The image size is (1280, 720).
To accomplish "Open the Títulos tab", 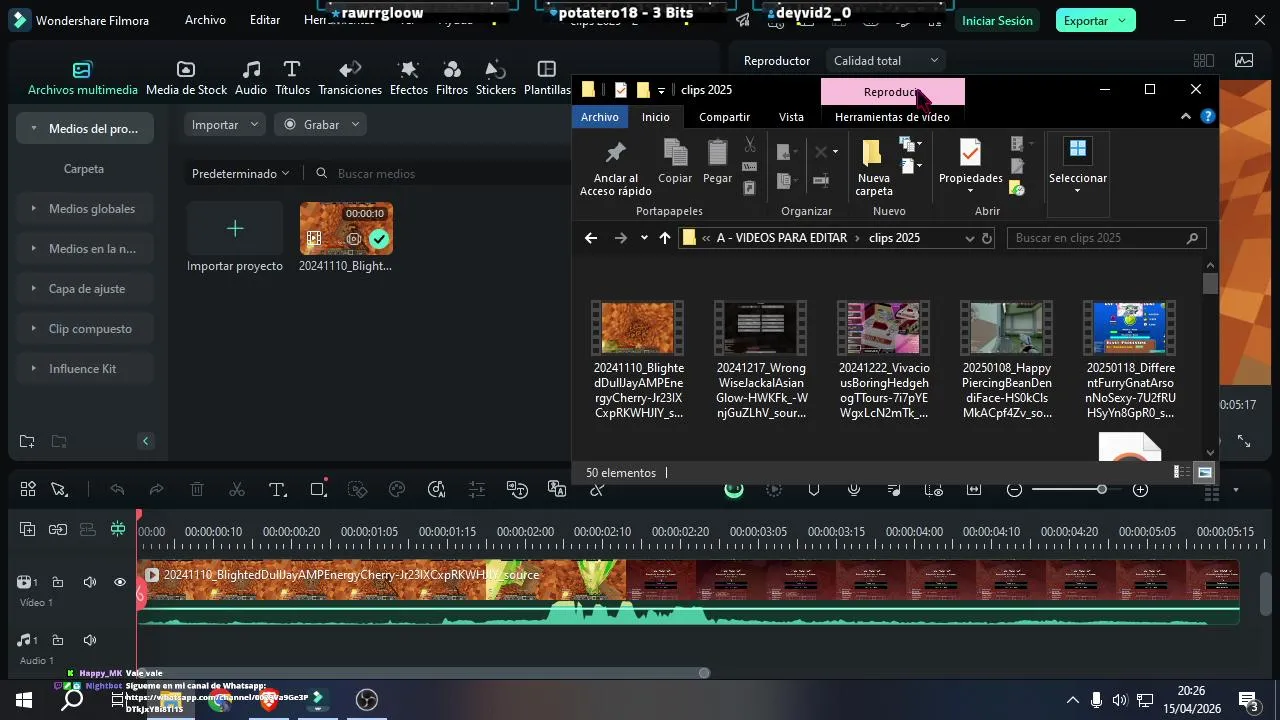I will [292, 79].
